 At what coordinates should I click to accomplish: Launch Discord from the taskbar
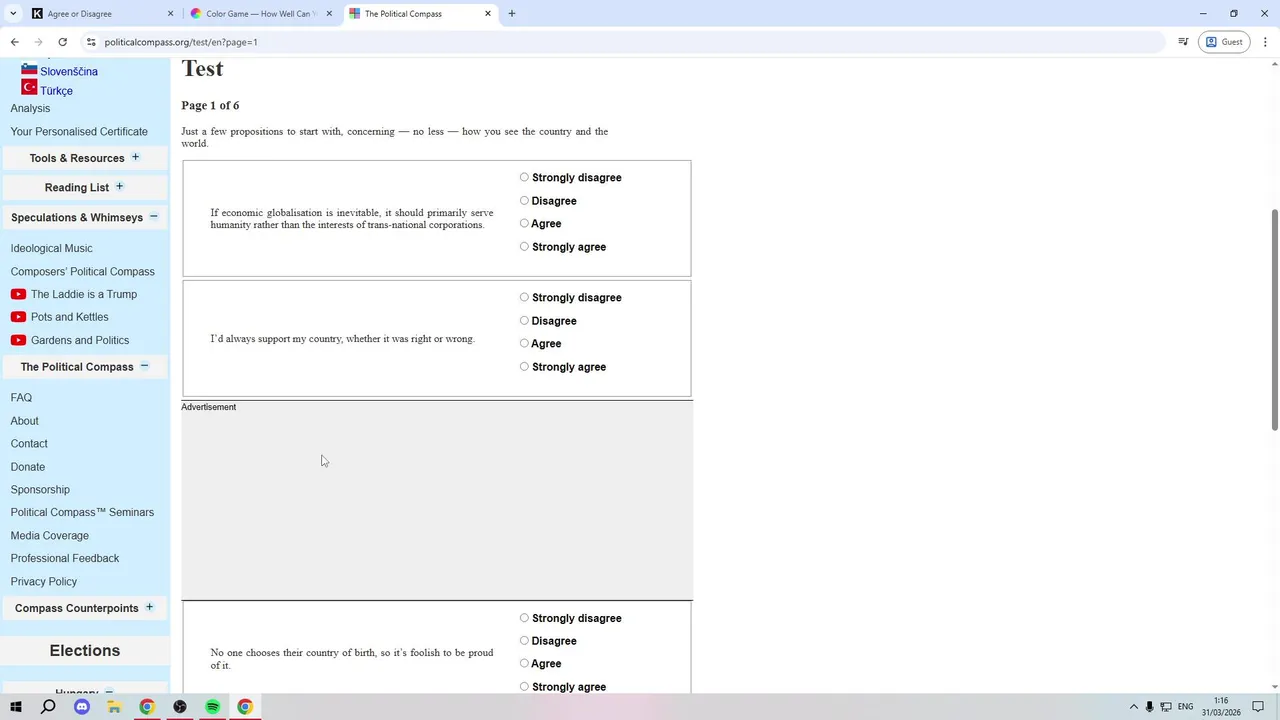tap(82, 707)
